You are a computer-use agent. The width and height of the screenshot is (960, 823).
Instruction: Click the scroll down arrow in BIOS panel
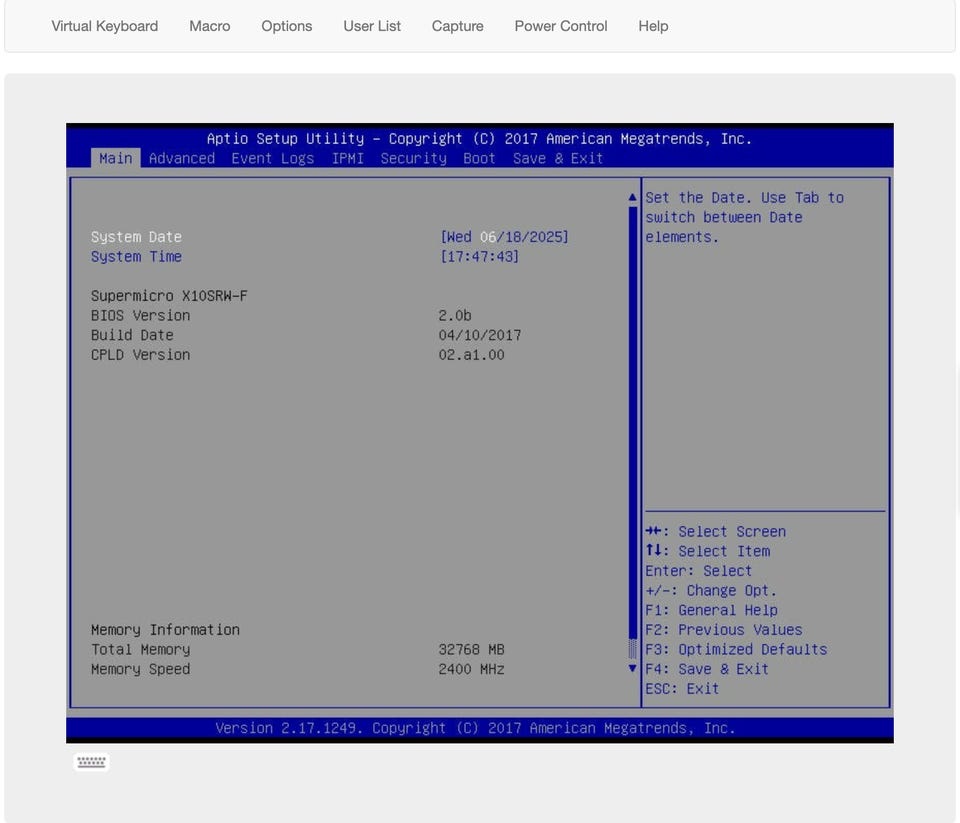tap(632, 668)
